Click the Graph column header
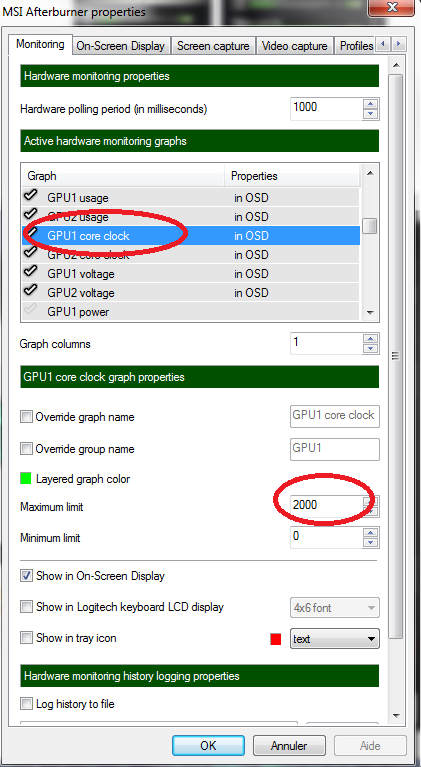 click(123, 176)
